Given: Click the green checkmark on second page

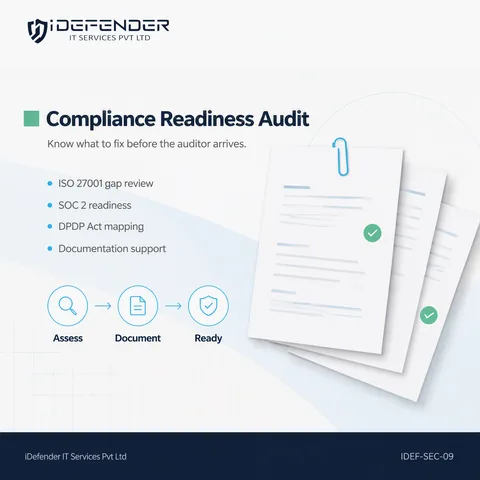Looking at the screenshot, I should 429,315.
